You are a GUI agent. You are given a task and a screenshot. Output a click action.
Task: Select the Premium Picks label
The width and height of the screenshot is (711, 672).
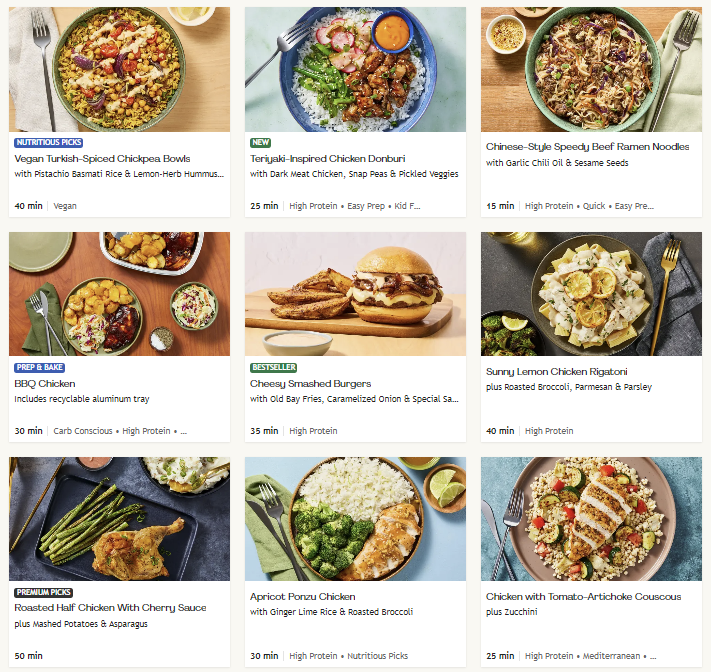point(44,592)
